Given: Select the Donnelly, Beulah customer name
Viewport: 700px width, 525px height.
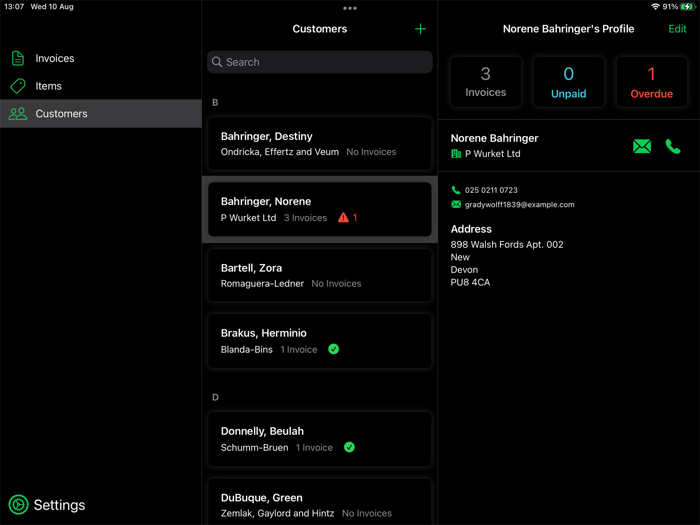Looking at the screenshot, I should [262, 431].
